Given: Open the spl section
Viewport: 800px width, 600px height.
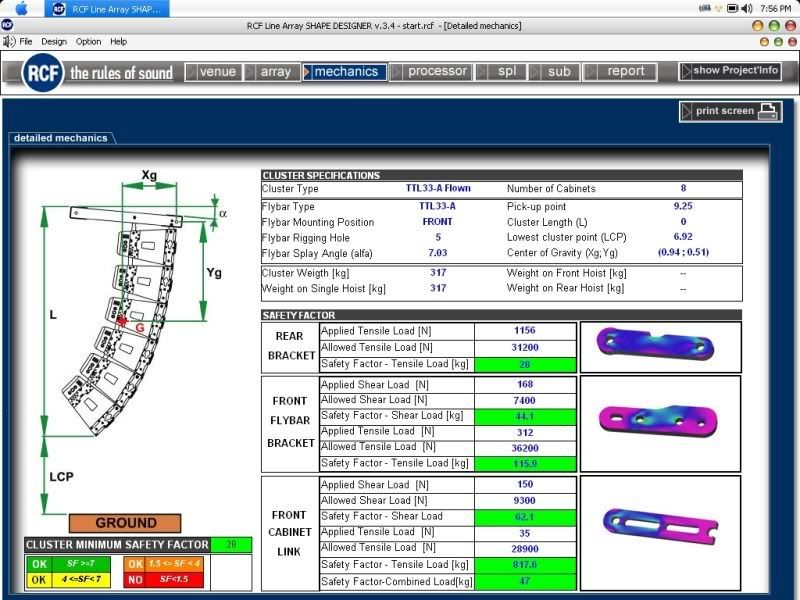Looking at the screenshot, I should pyautogui.click(x=501, y=72).
